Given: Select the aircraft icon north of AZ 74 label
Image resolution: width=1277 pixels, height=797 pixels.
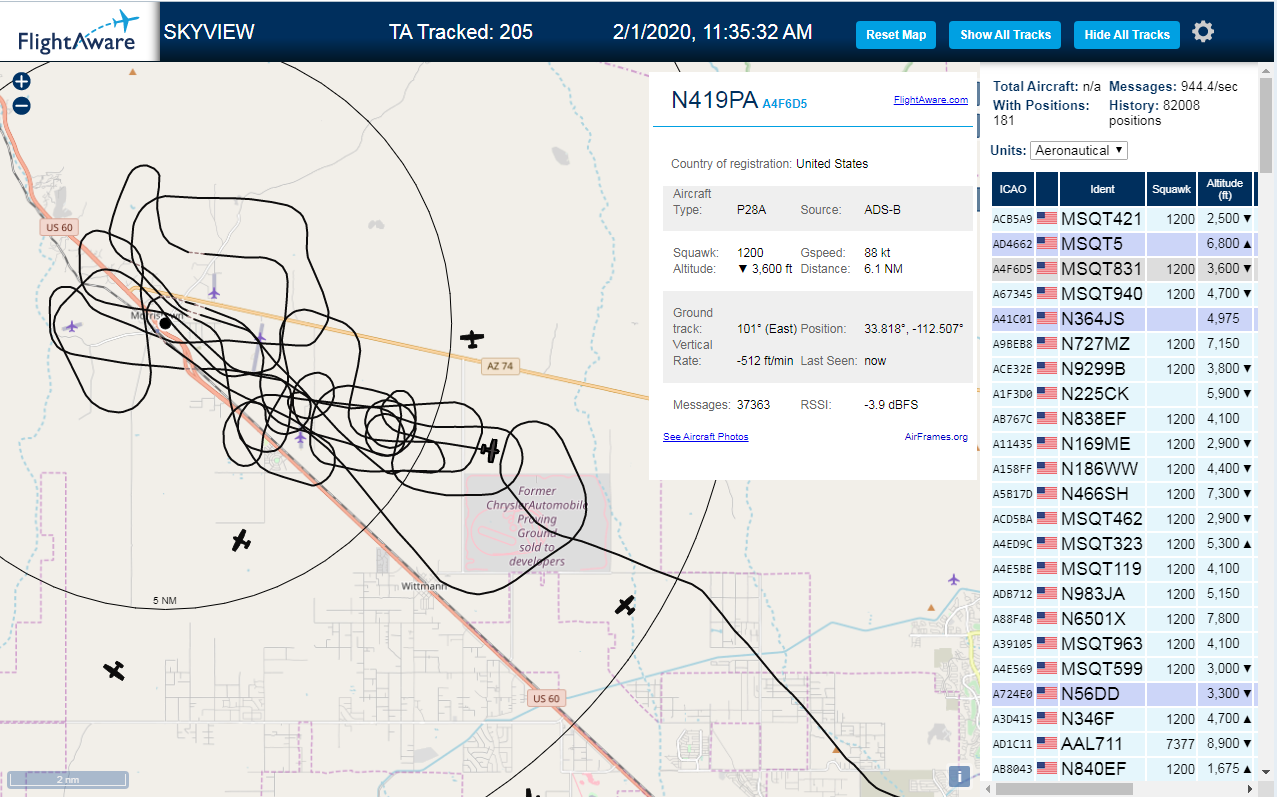Looking at the screenshot, I should [x=472, y=340].
